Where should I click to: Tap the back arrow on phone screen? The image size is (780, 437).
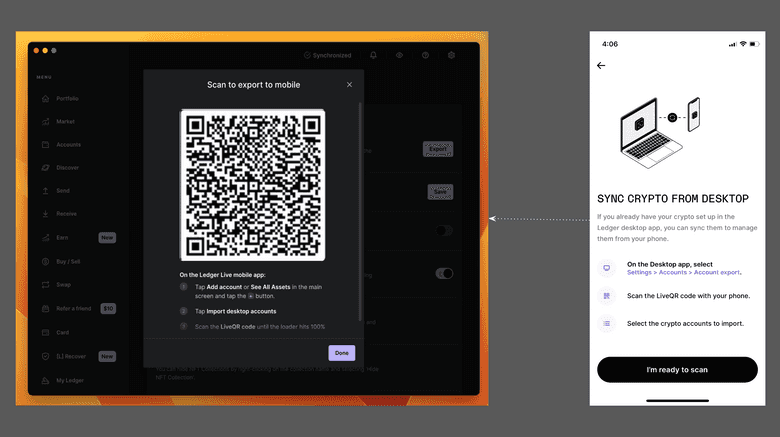[x=601, y=65]
